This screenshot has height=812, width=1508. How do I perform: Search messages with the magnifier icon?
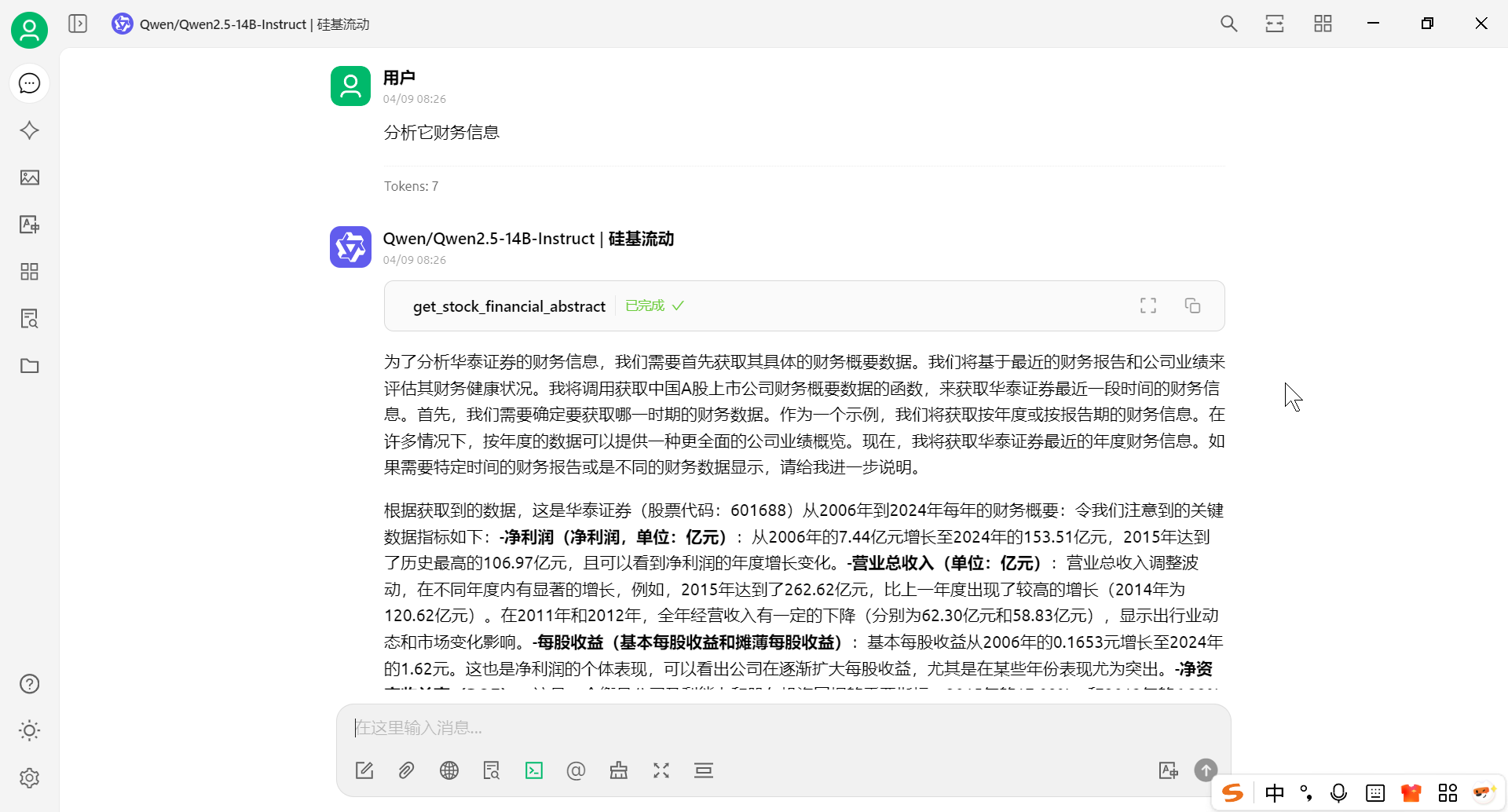click(1228, 24)
